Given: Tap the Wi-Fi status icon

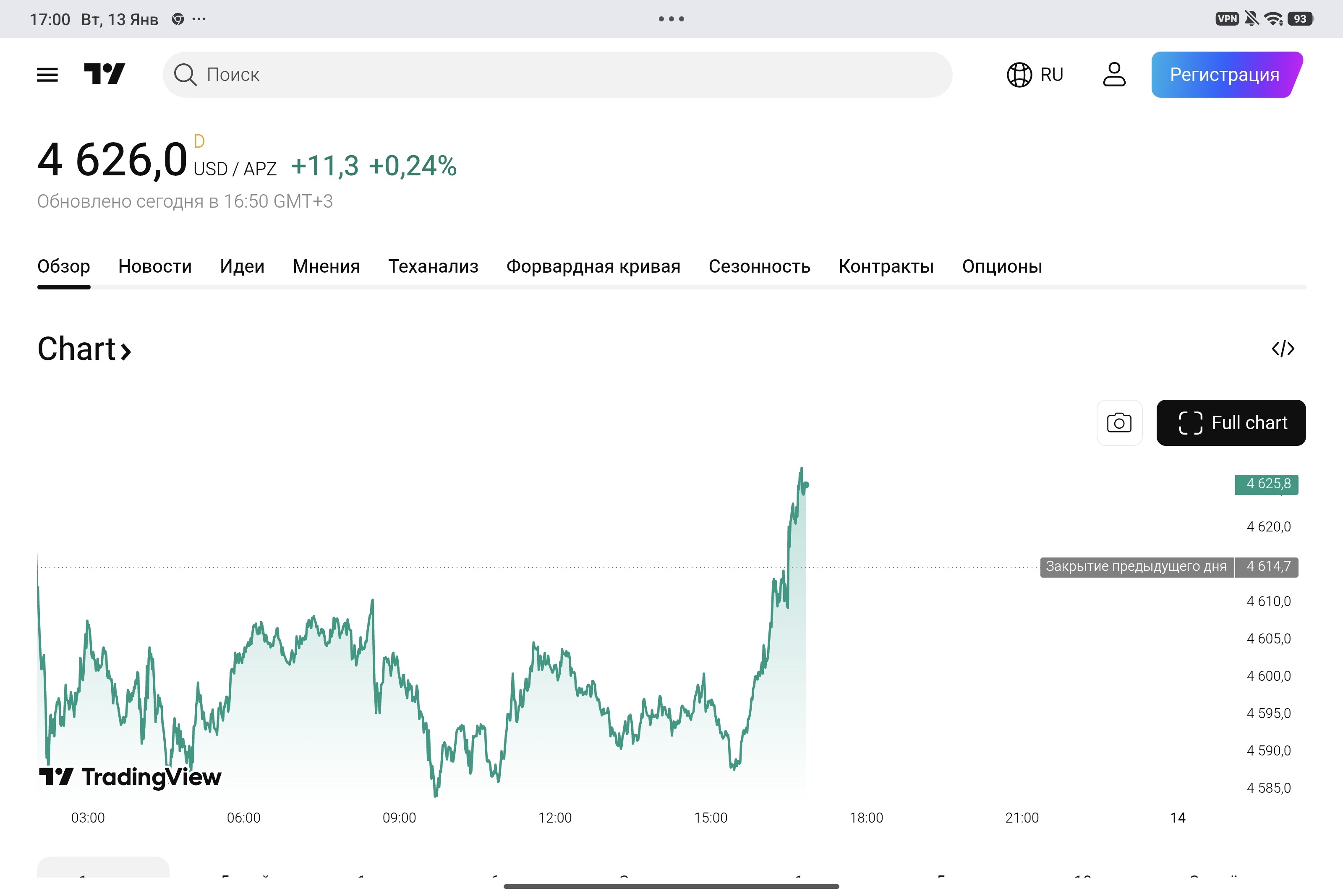Looking at the screenshot, I should [x=1272, y=19].
